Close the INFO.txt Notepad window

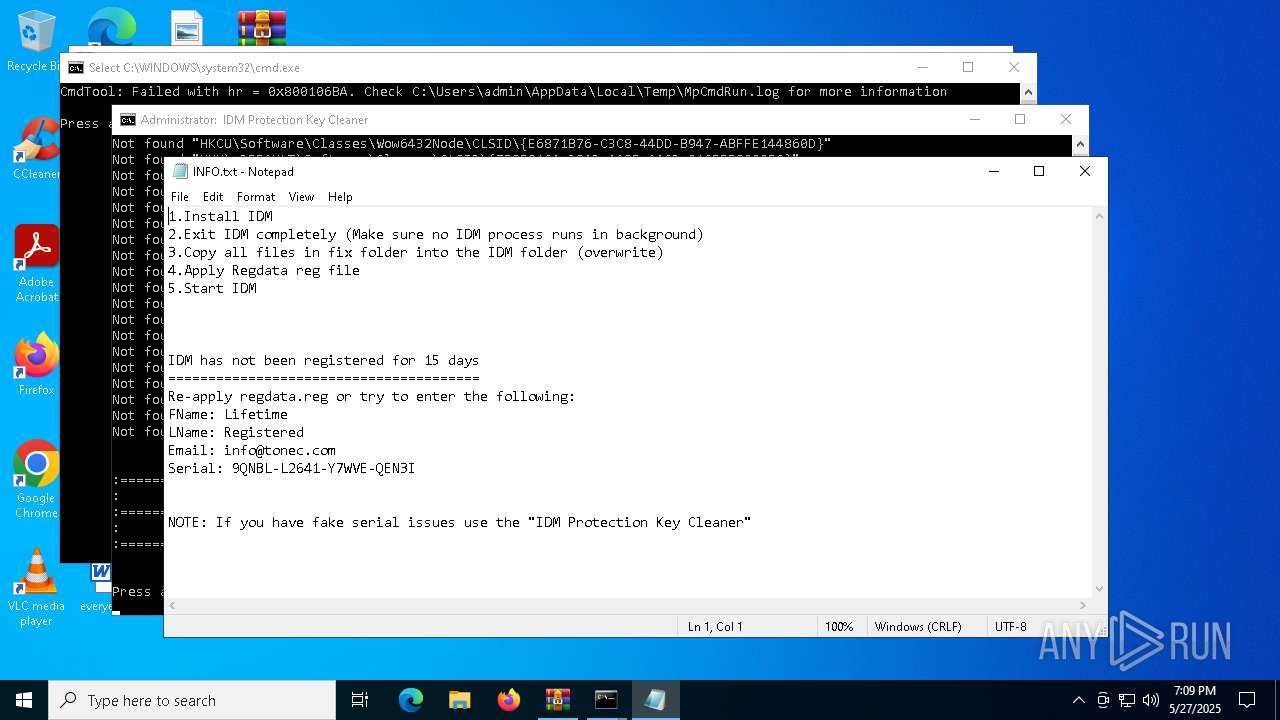[x=1085, y=171]
